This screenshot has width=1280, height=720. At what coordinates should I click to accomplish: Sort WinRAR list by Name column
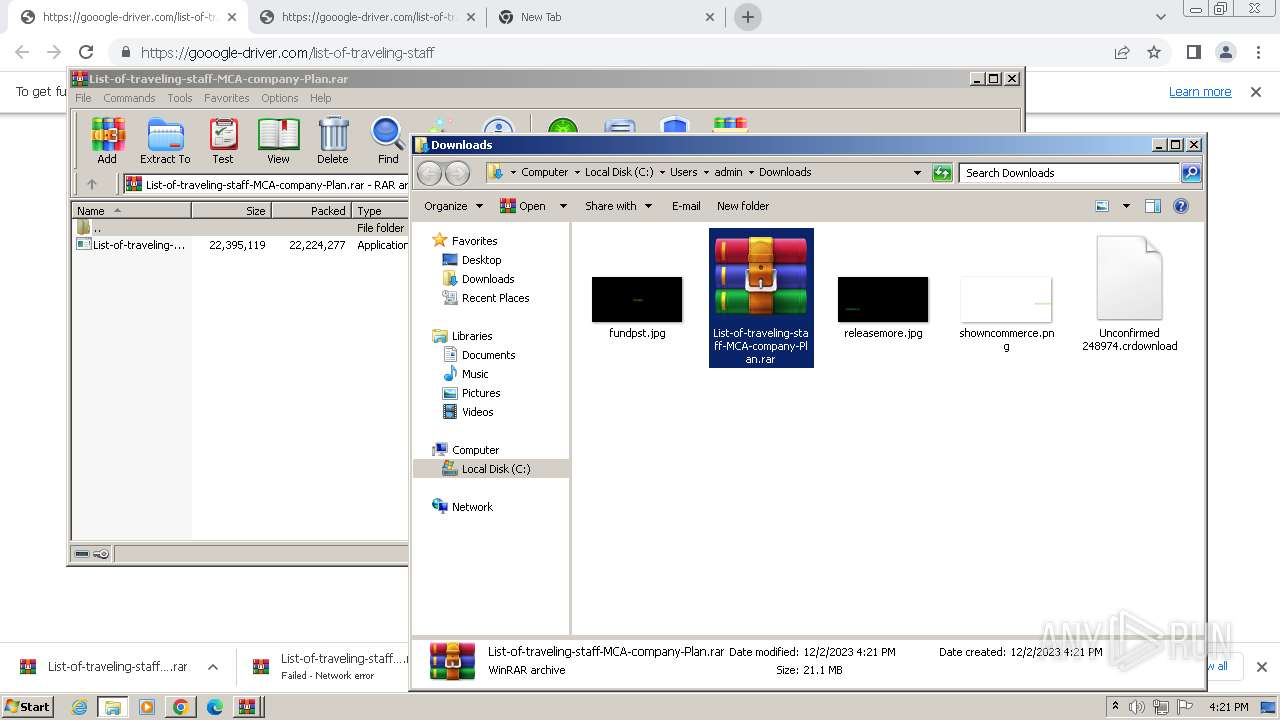131,210
